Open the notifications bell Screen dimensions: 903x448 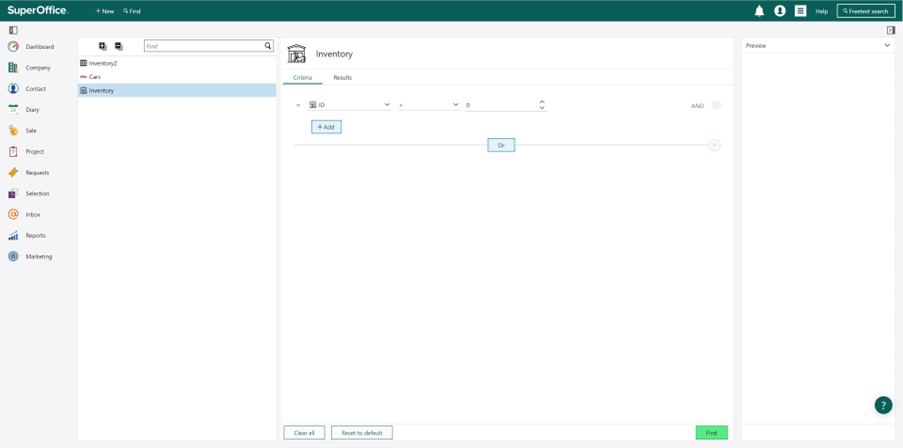coord(759,11)
